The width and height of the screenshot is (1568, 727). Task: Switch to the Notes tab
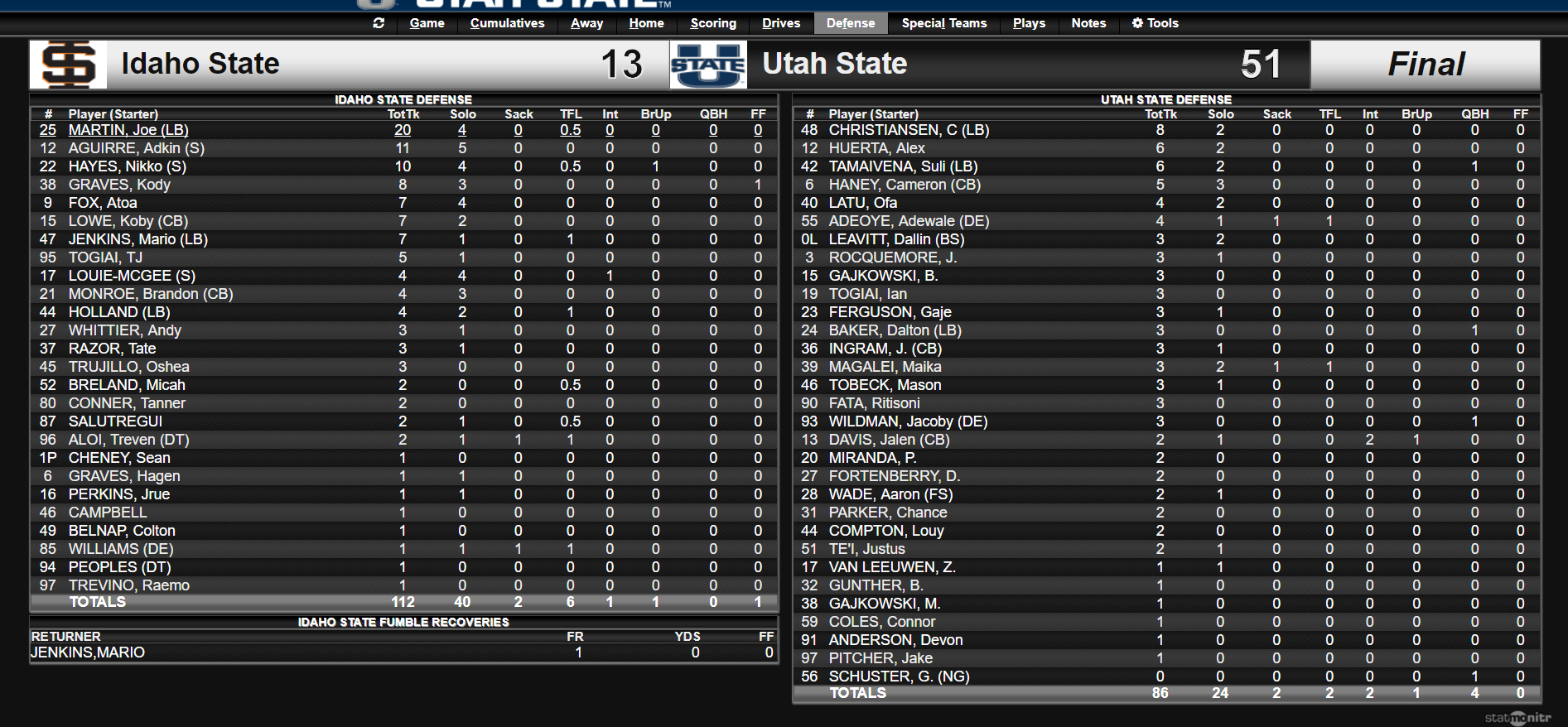coord(1088,23)
